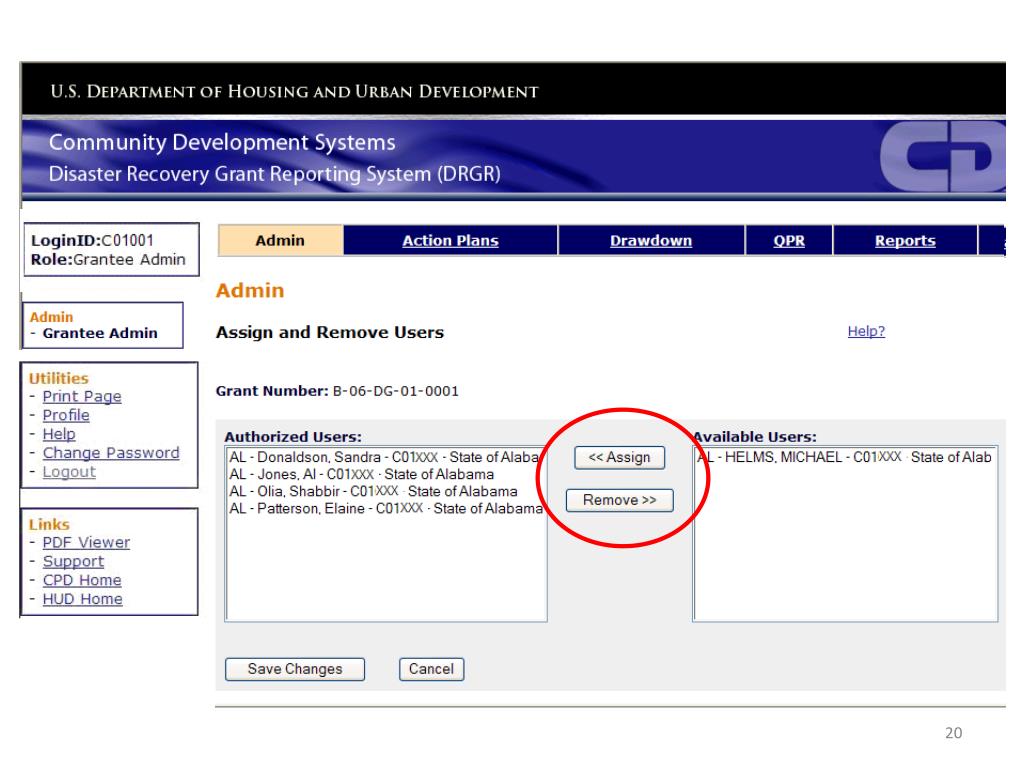This screenshot has width=1024, height=768.
Task: Click the Print Page utility link
Action: [82, 396]
